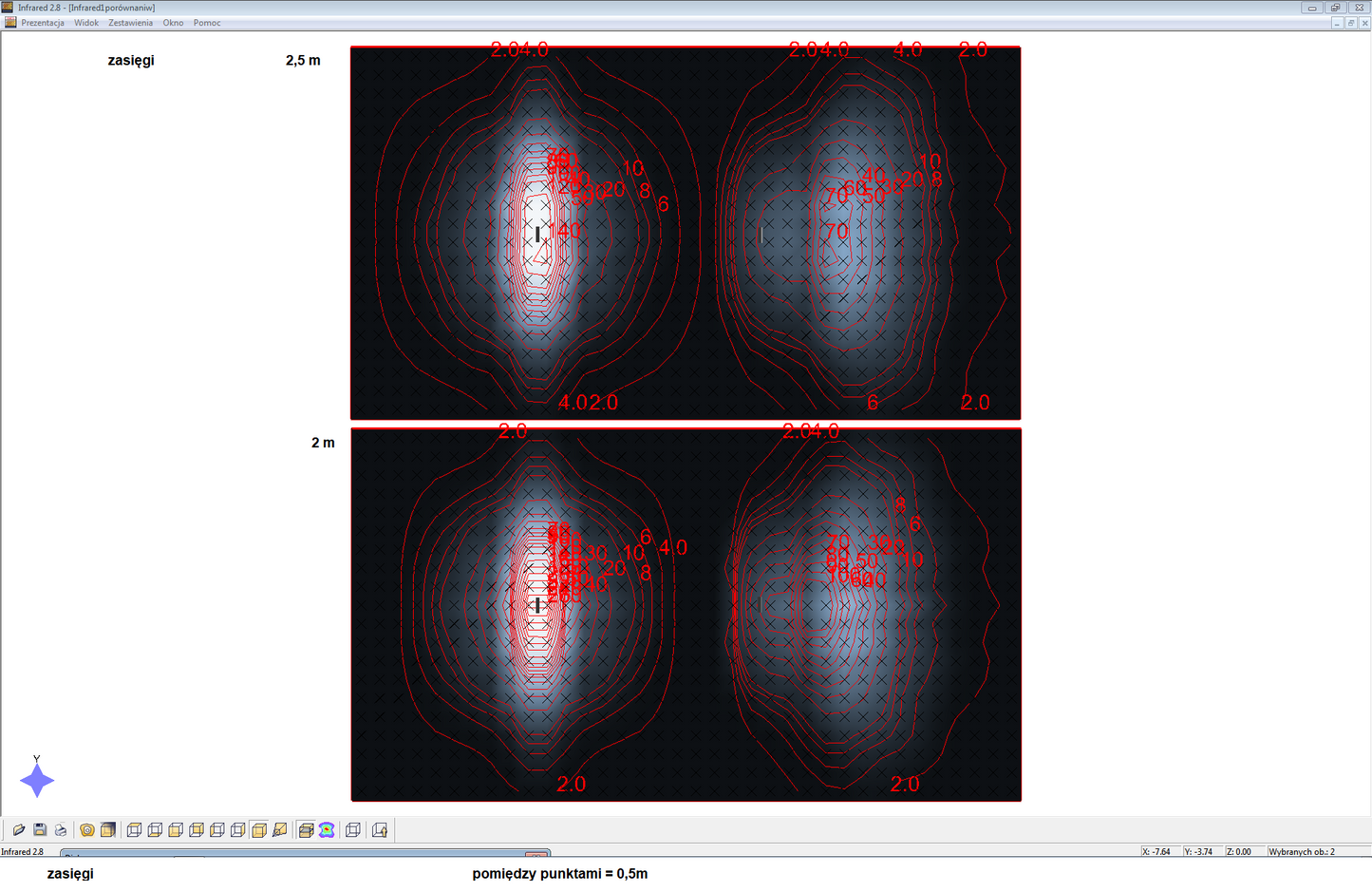
Task: Select the gradient-shaded cube icon
Action: coord(108,830)
